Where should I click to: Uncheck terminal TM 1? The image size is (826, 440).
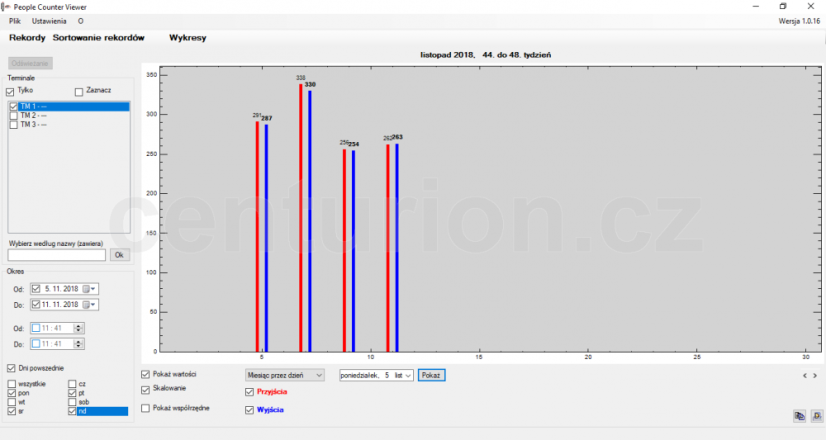pos(14,106)
